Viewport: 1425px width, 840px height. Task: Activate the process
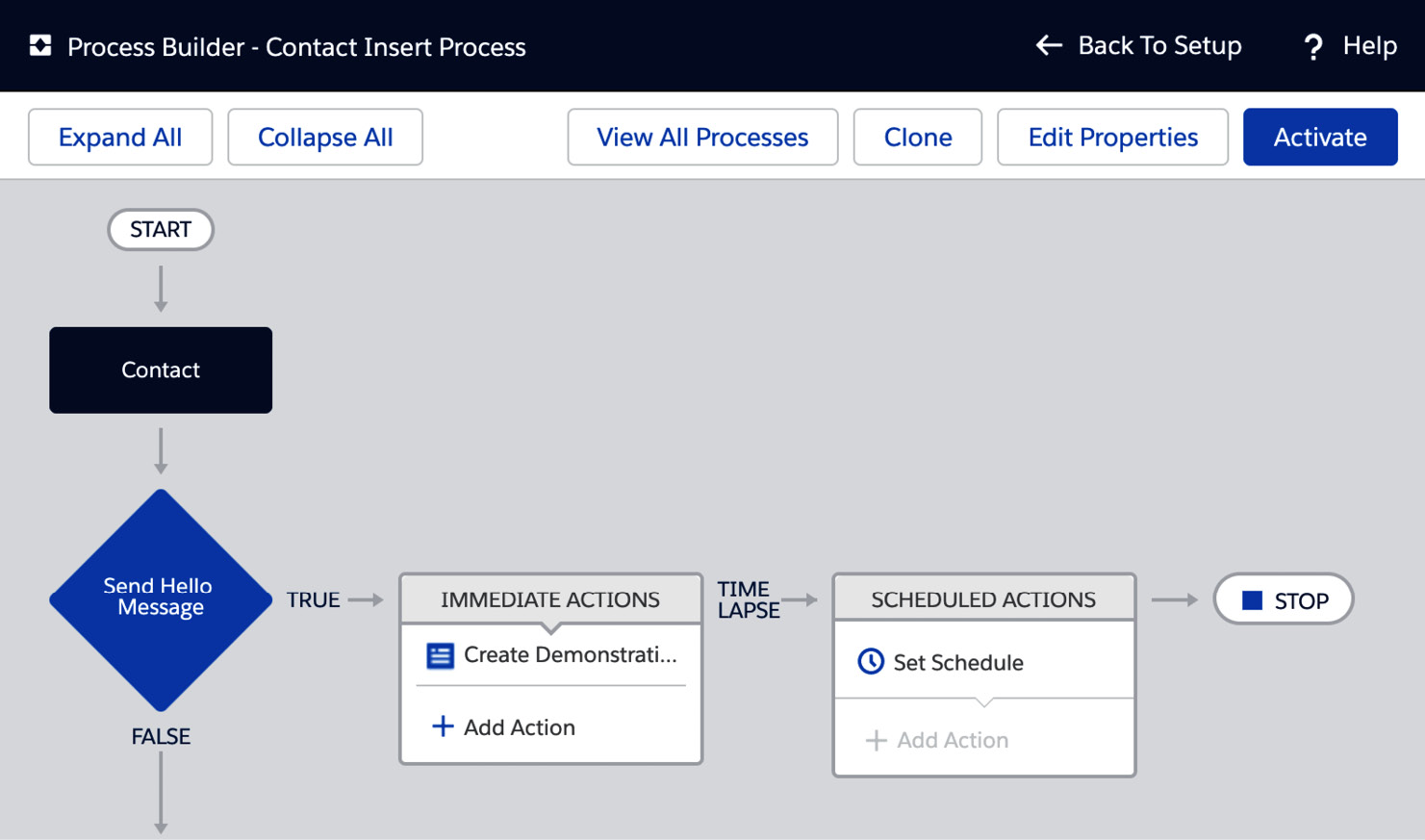(1320, 137)
